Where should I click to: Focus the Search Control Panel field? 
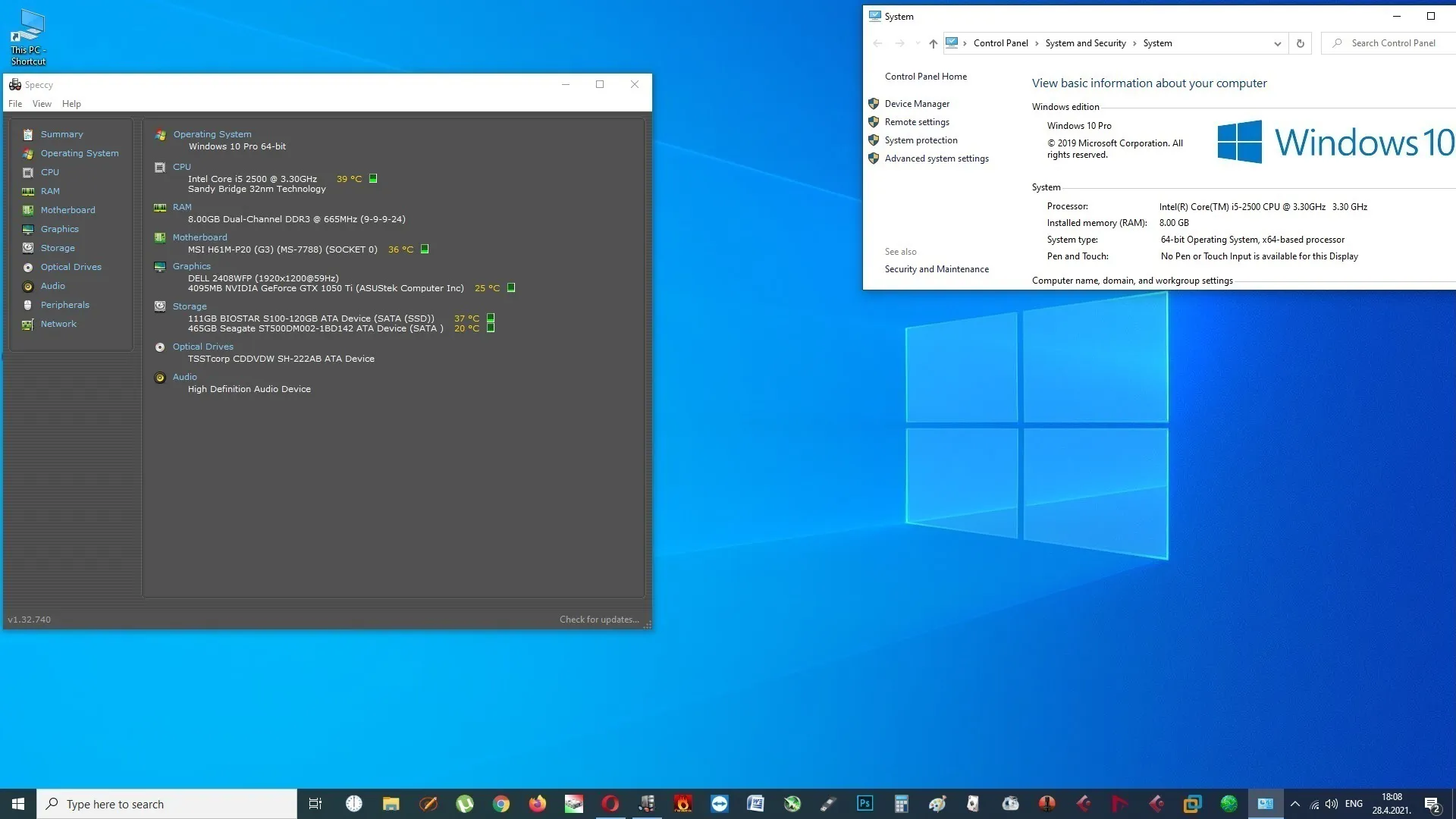coord(1389,43)
